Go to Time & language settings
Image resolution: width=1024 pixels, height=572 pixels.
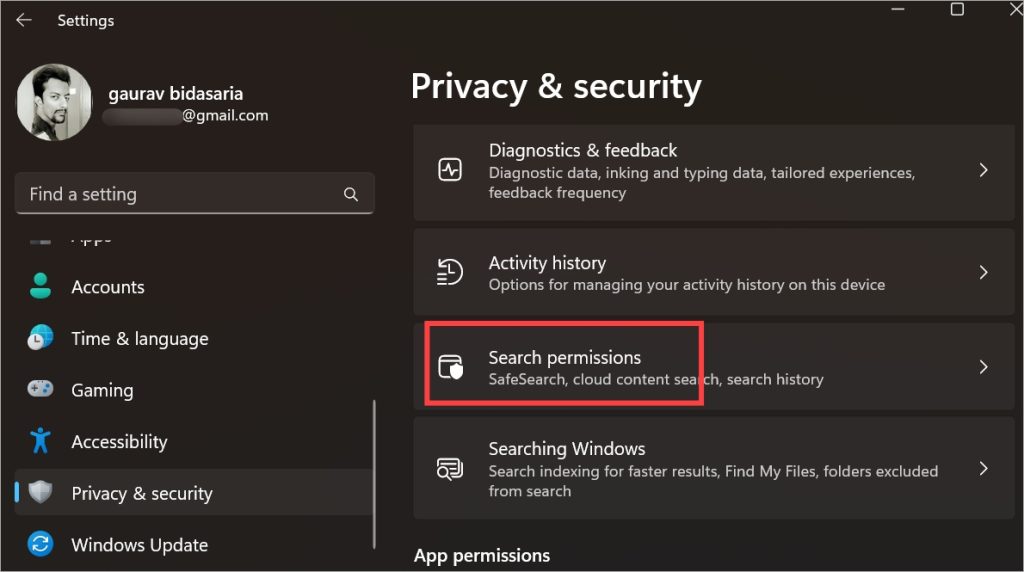pyautogui.click(x=139, y=339)
